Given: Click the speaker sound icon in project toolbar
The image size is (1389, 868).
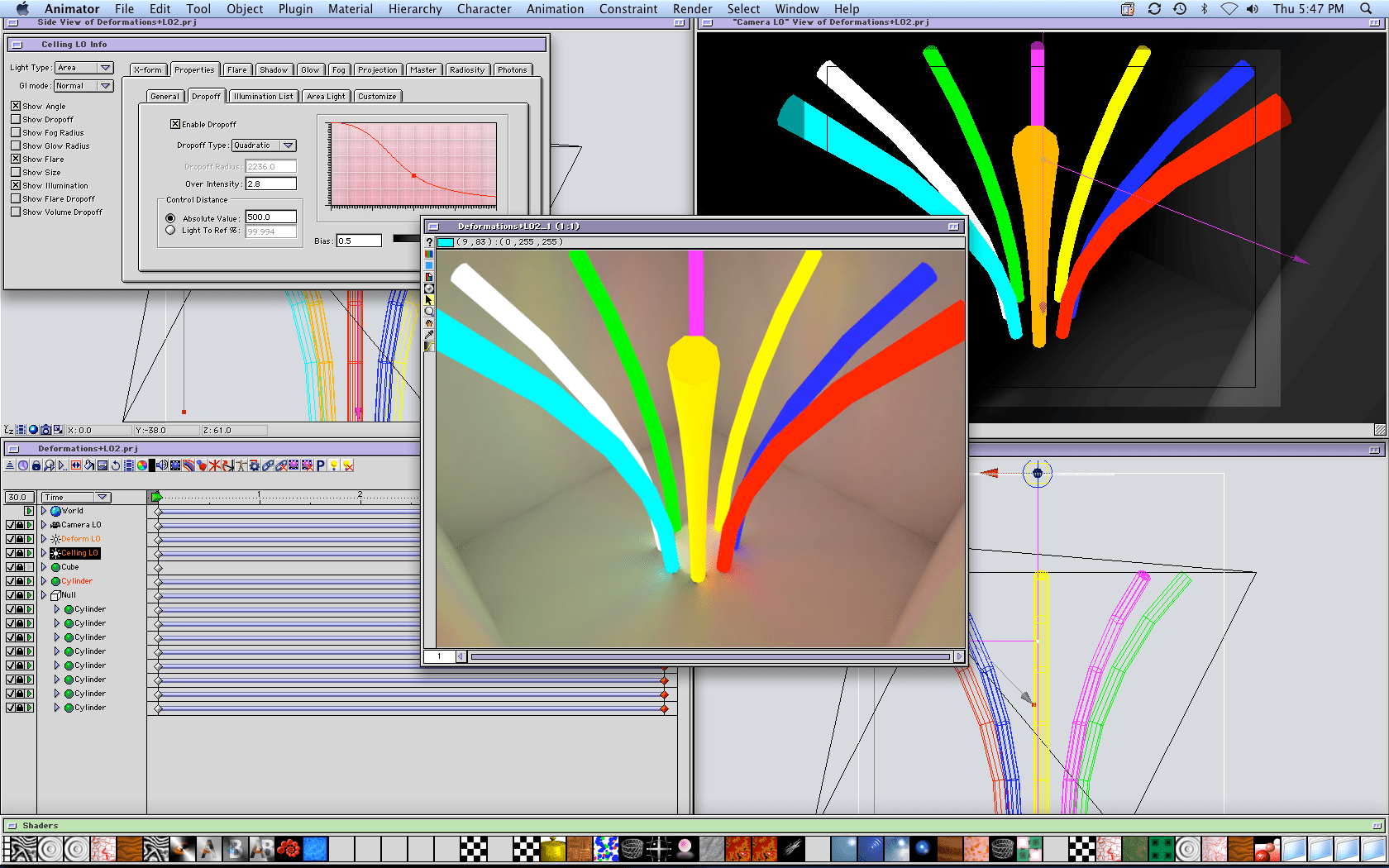Looking at the screenshot, I should point(162,465).
